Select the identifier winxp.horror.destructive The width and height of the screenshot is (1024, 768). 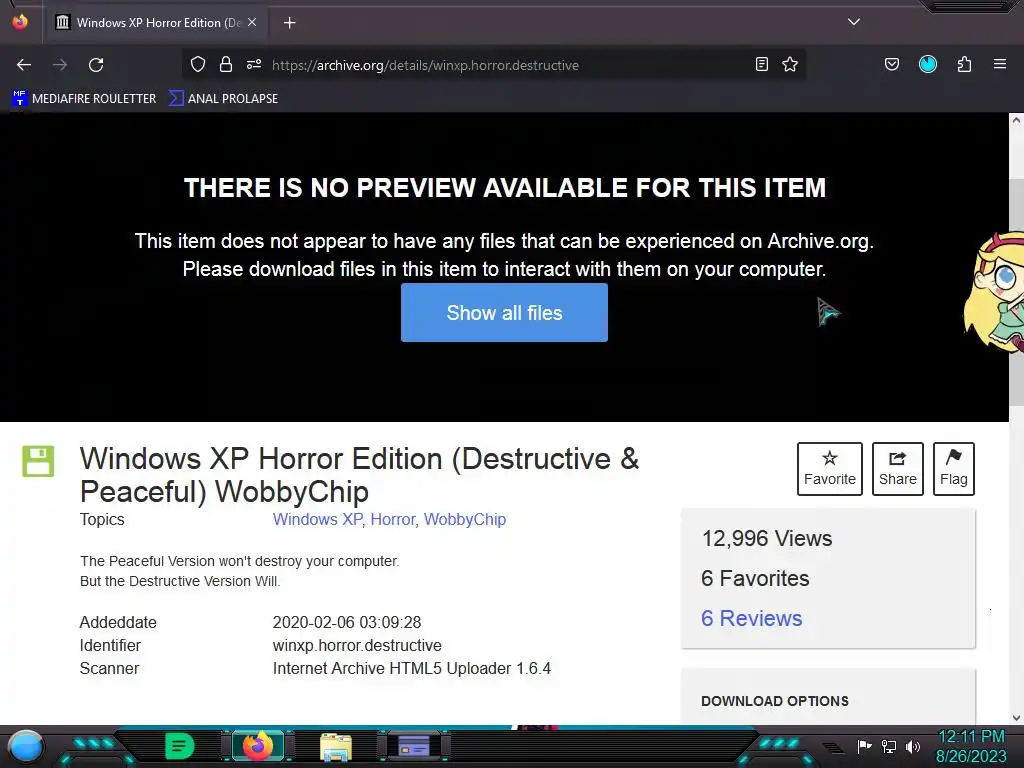(357, 646)
